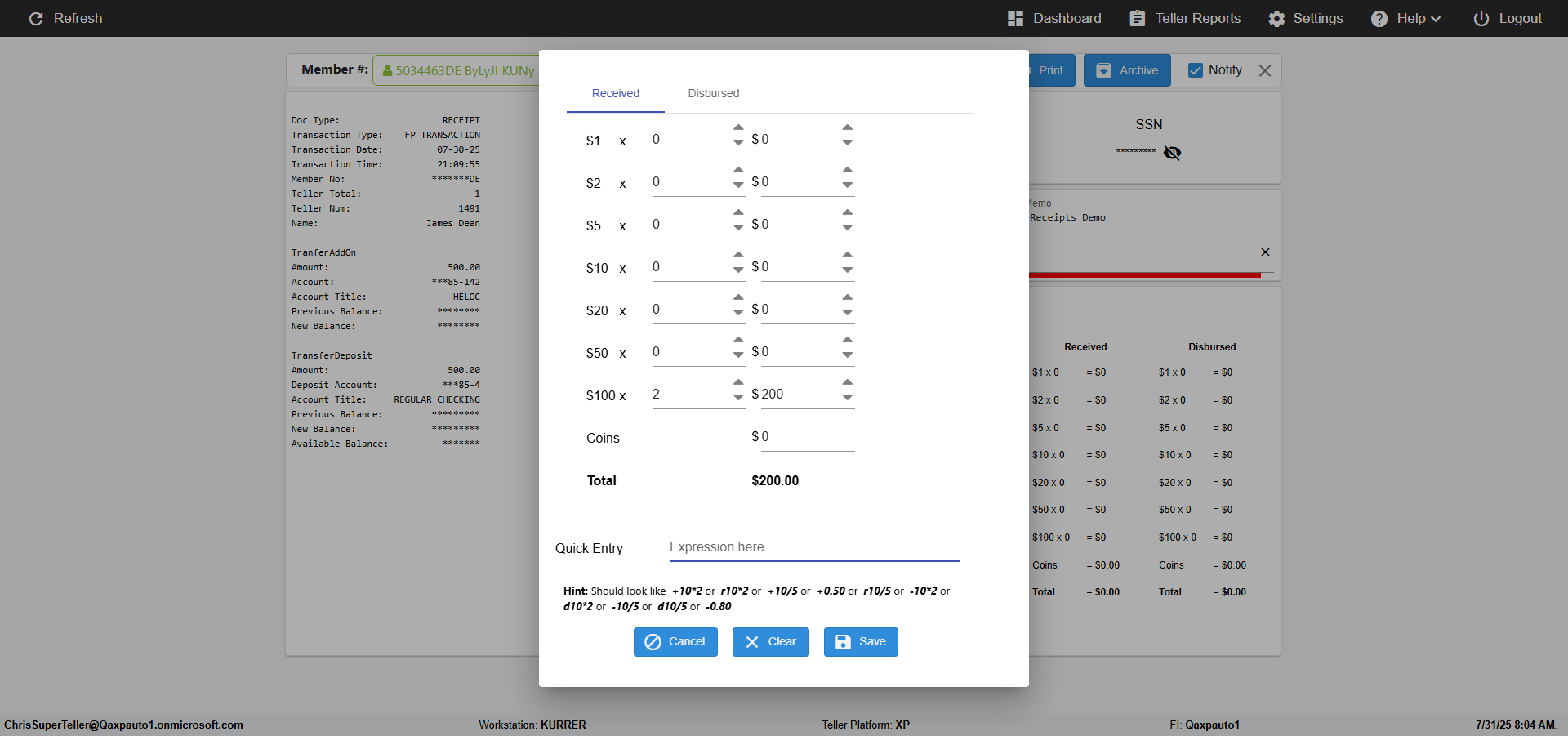Screen dimensions: 1568x736
Task: Click the Save button
Action: [x=861, y=642]
